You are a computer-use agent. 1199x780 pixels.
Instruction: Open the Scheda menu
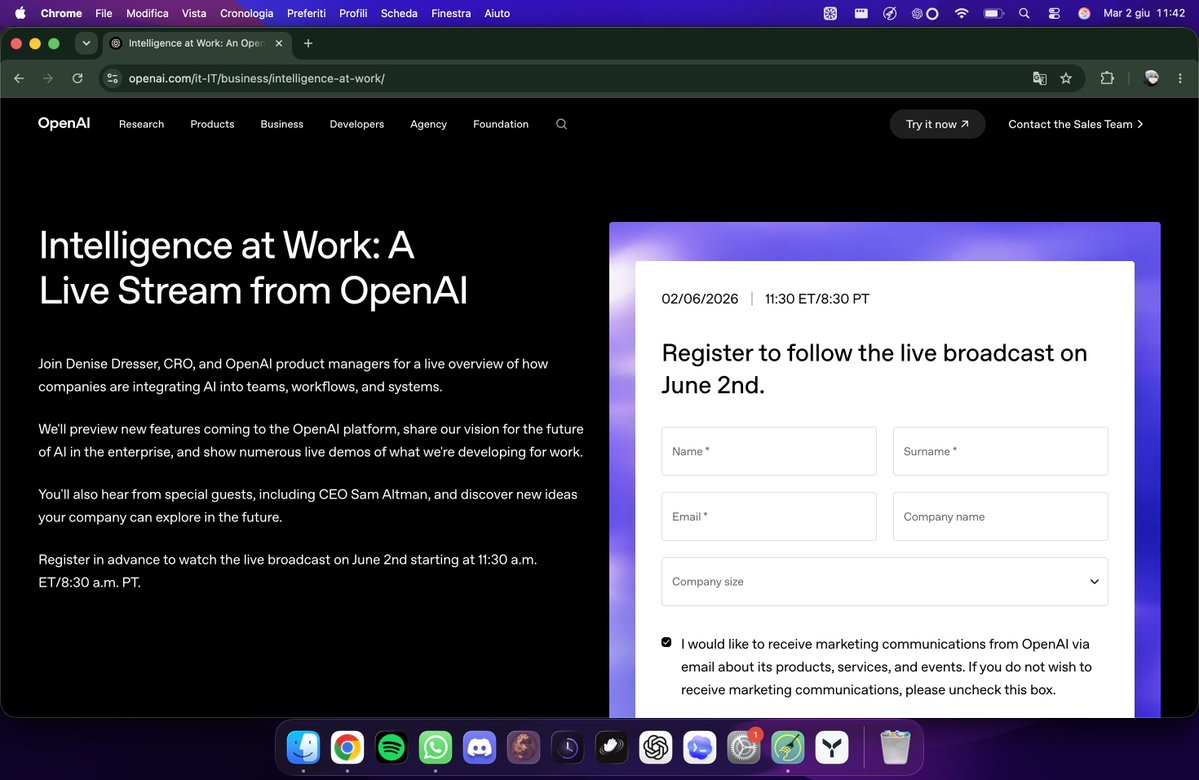pyautogui.click(x=399, y=13)
